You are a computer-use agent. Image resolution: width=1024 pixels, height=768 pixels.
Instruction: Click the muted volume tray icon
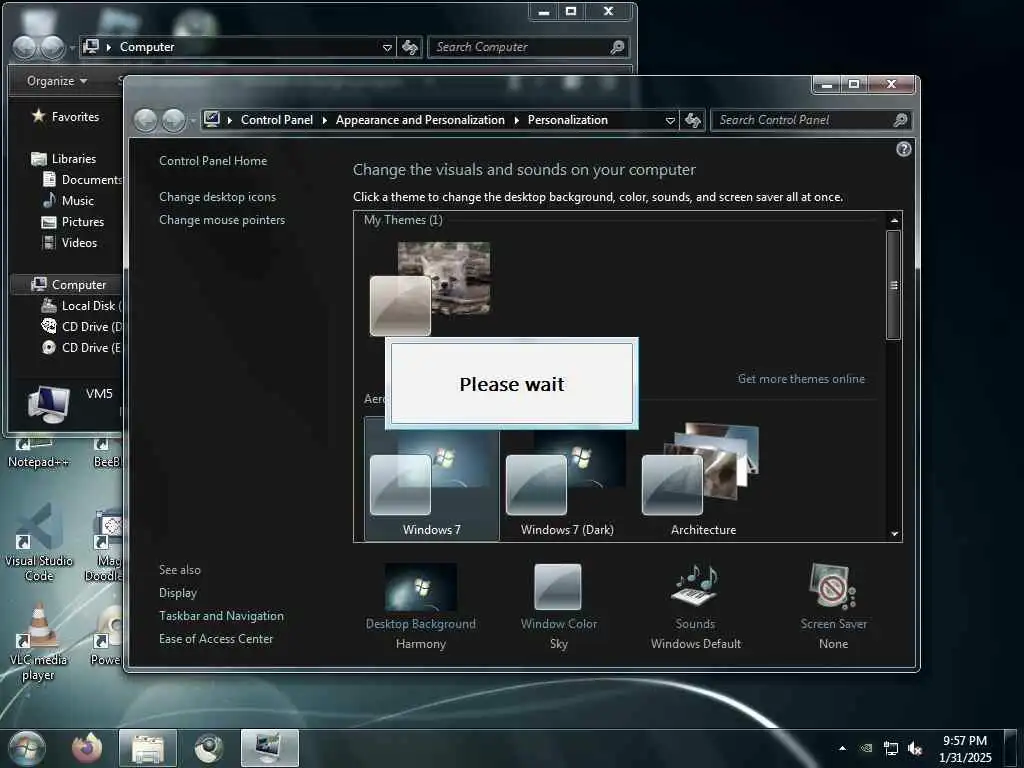coord(915,748)
